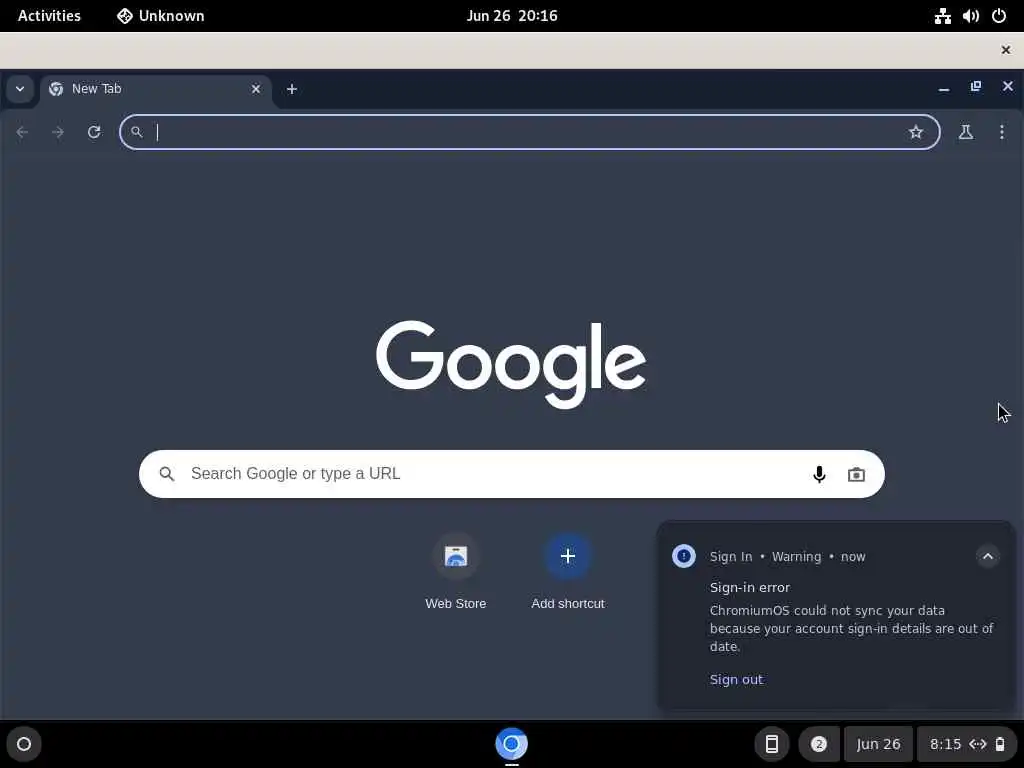Click the network icon in the top bar
Image resolution: width=1024 pixels, height=768 pixels.
coord(942,16)
